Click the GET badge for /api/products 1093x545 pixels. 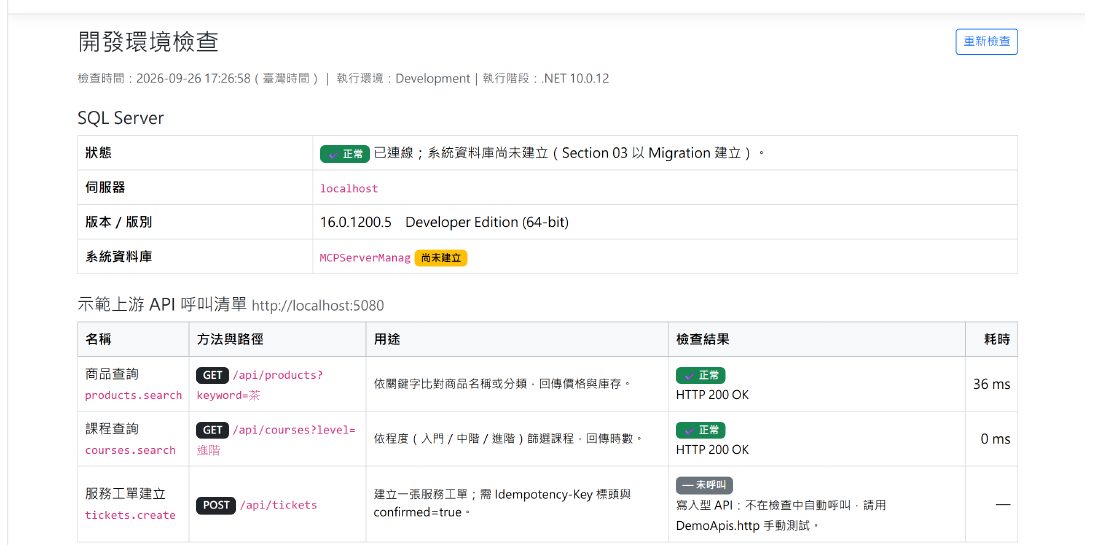213,375
